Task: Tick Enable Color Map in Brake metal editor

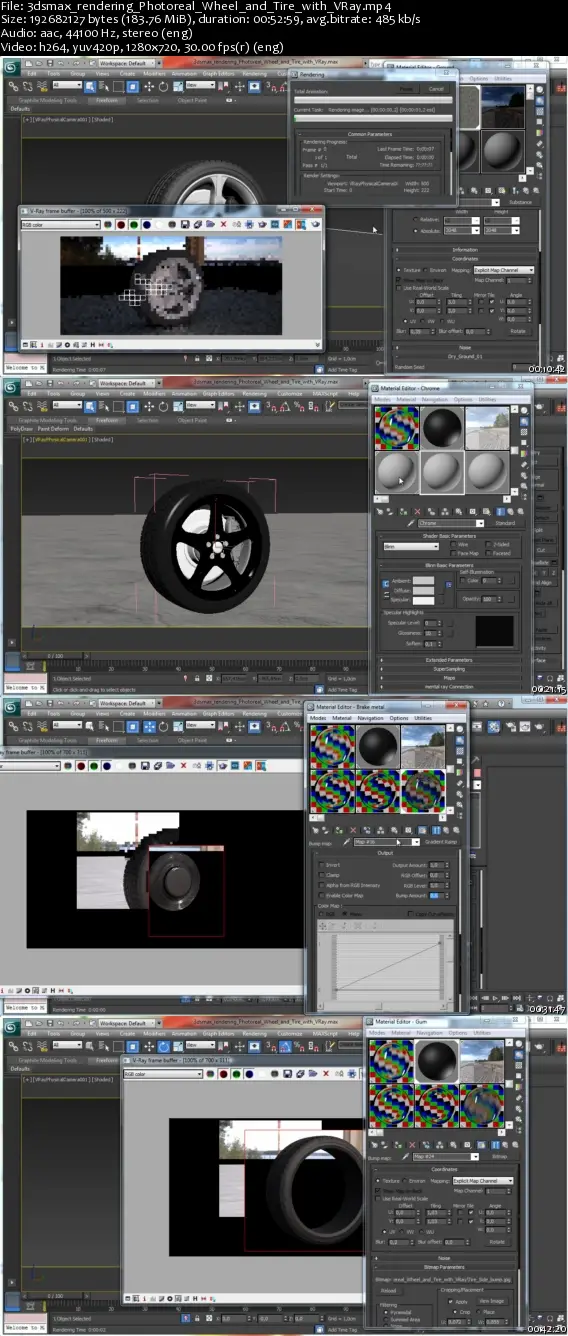Action: point(321,895)
